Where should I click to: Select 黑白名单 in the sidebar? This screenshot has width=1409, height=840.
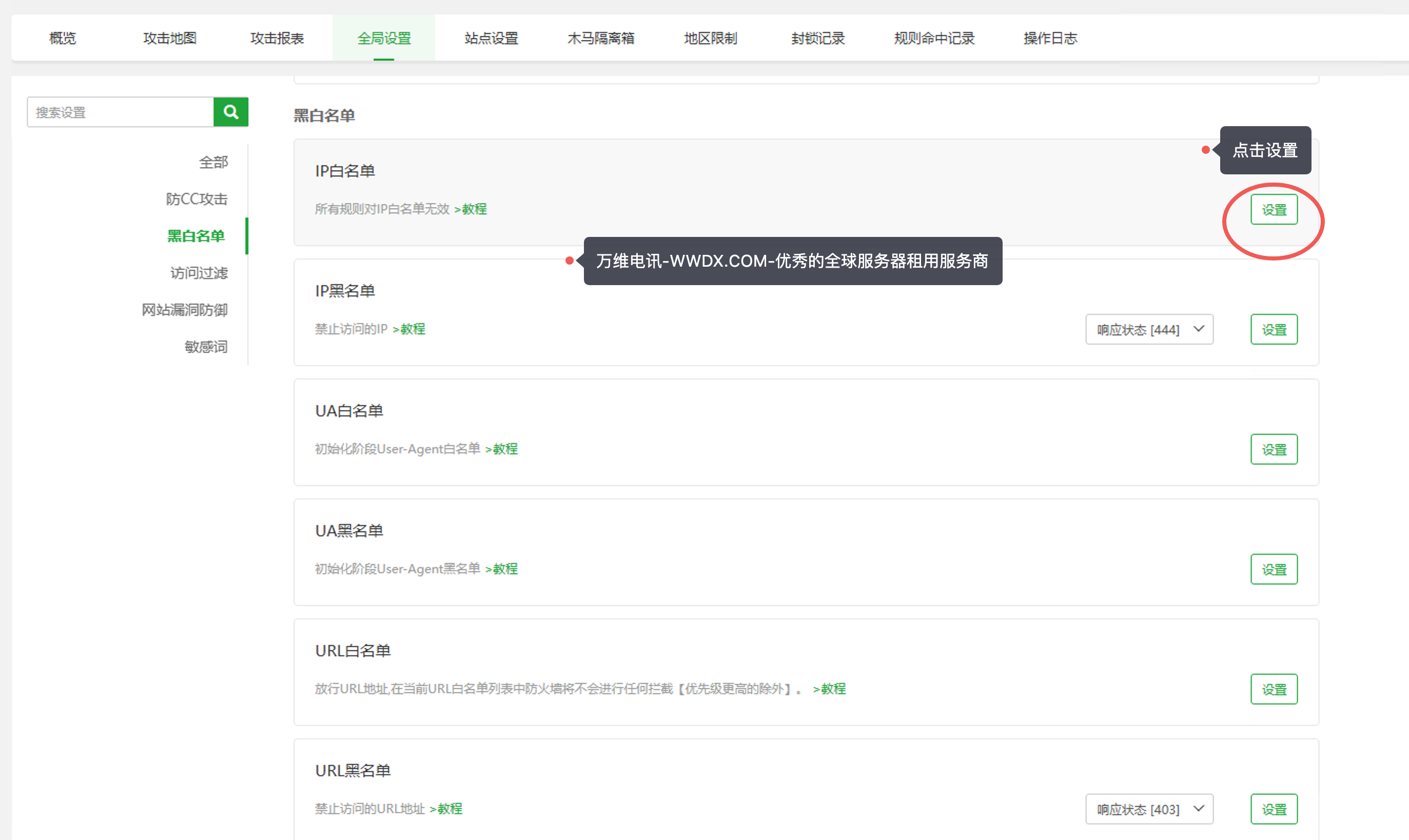(x=196, y=236)
